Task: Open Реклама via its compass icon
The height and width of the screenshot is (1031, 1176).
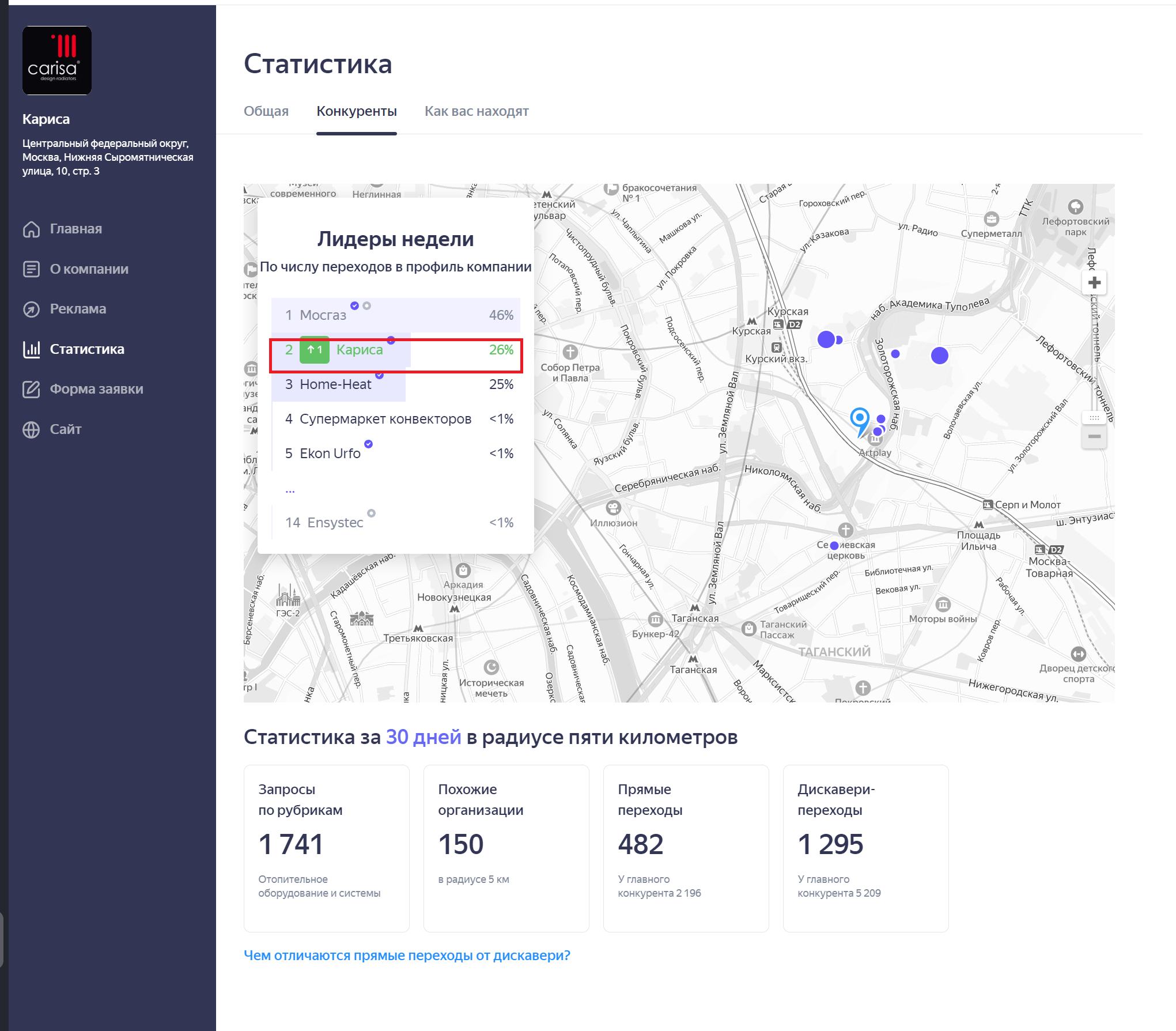Action: (31, 309)
